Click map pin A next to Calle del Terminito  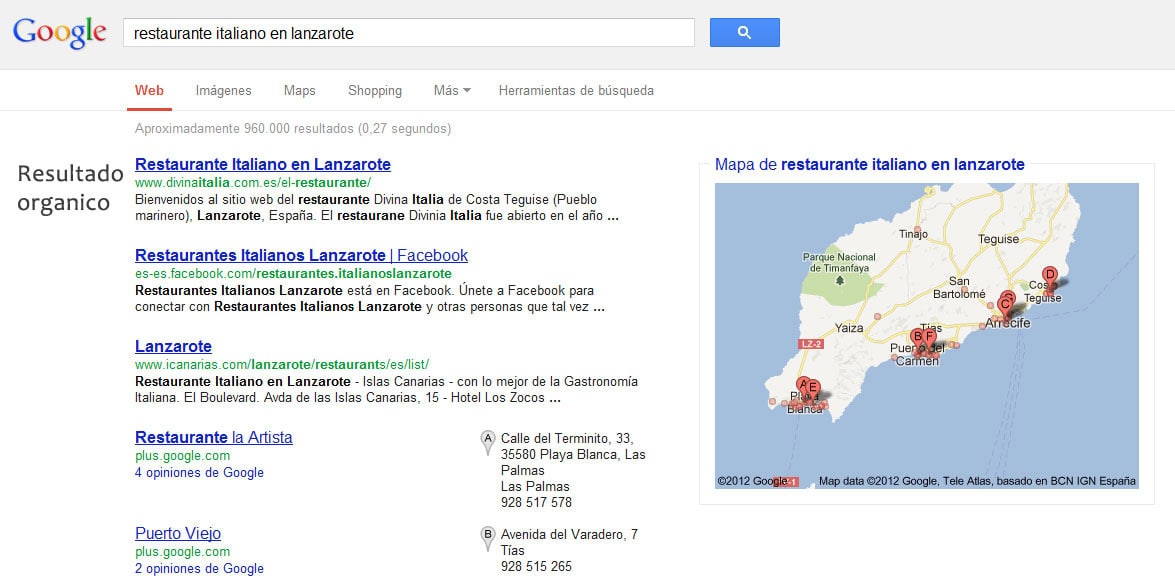click(488, 442)
